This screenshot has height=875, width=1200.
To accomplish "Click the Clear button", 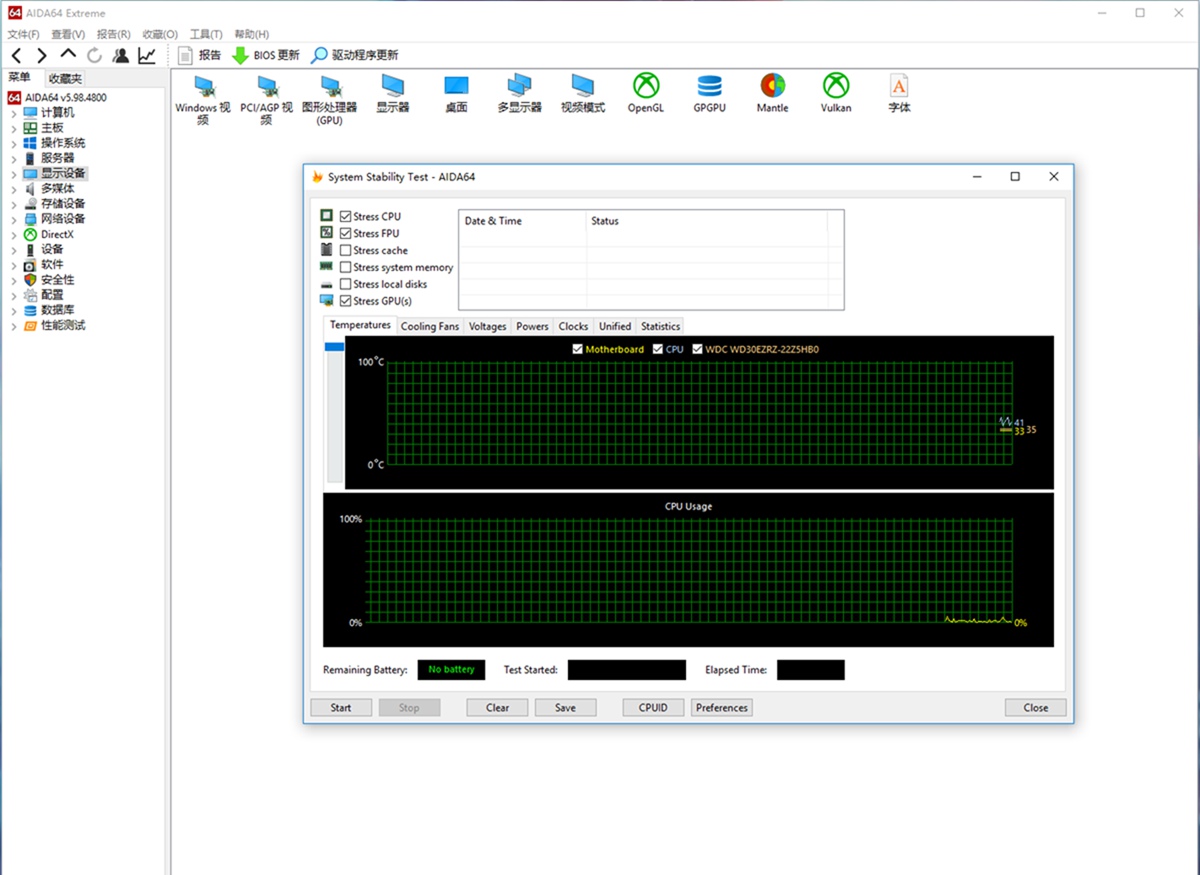I will click(497, 707).
